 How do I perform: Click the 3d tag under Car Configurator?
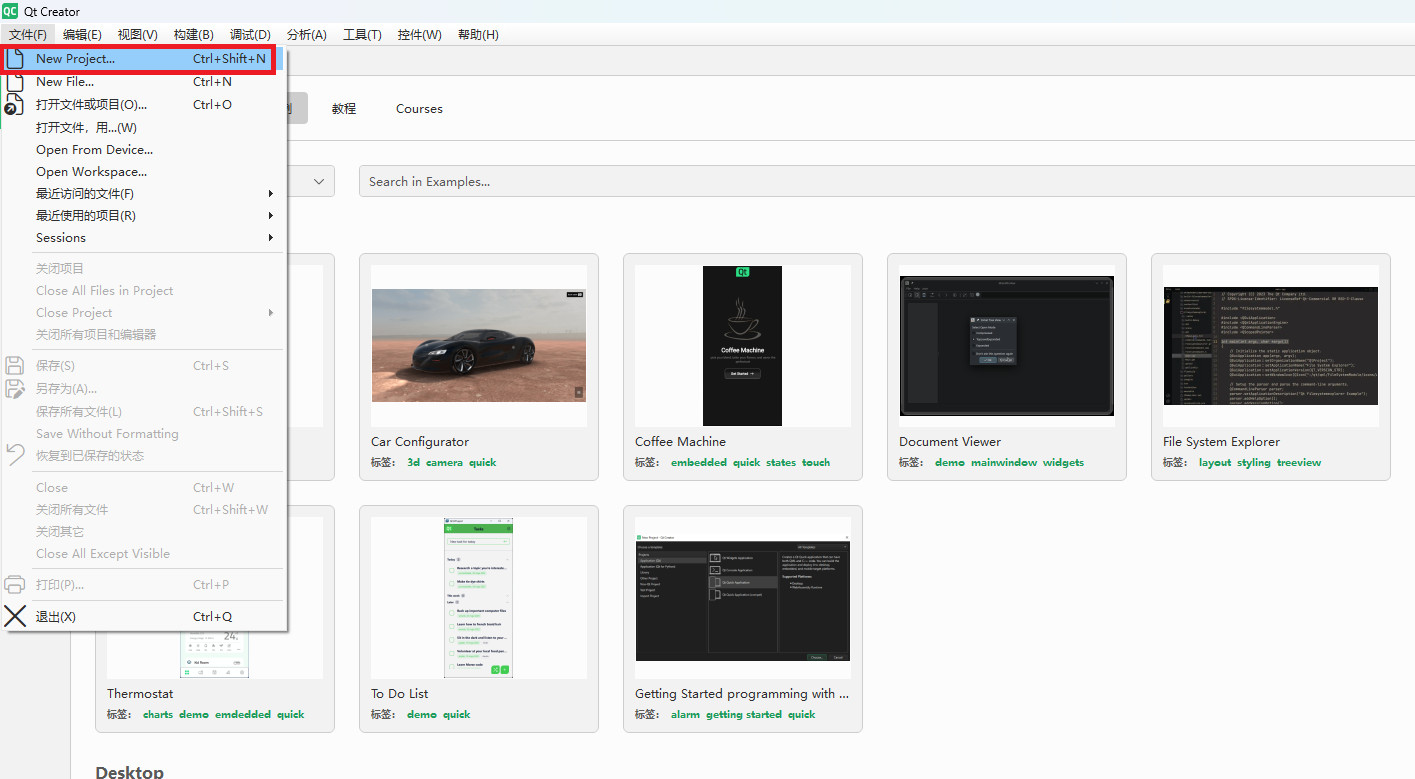(x=414, y=463)
